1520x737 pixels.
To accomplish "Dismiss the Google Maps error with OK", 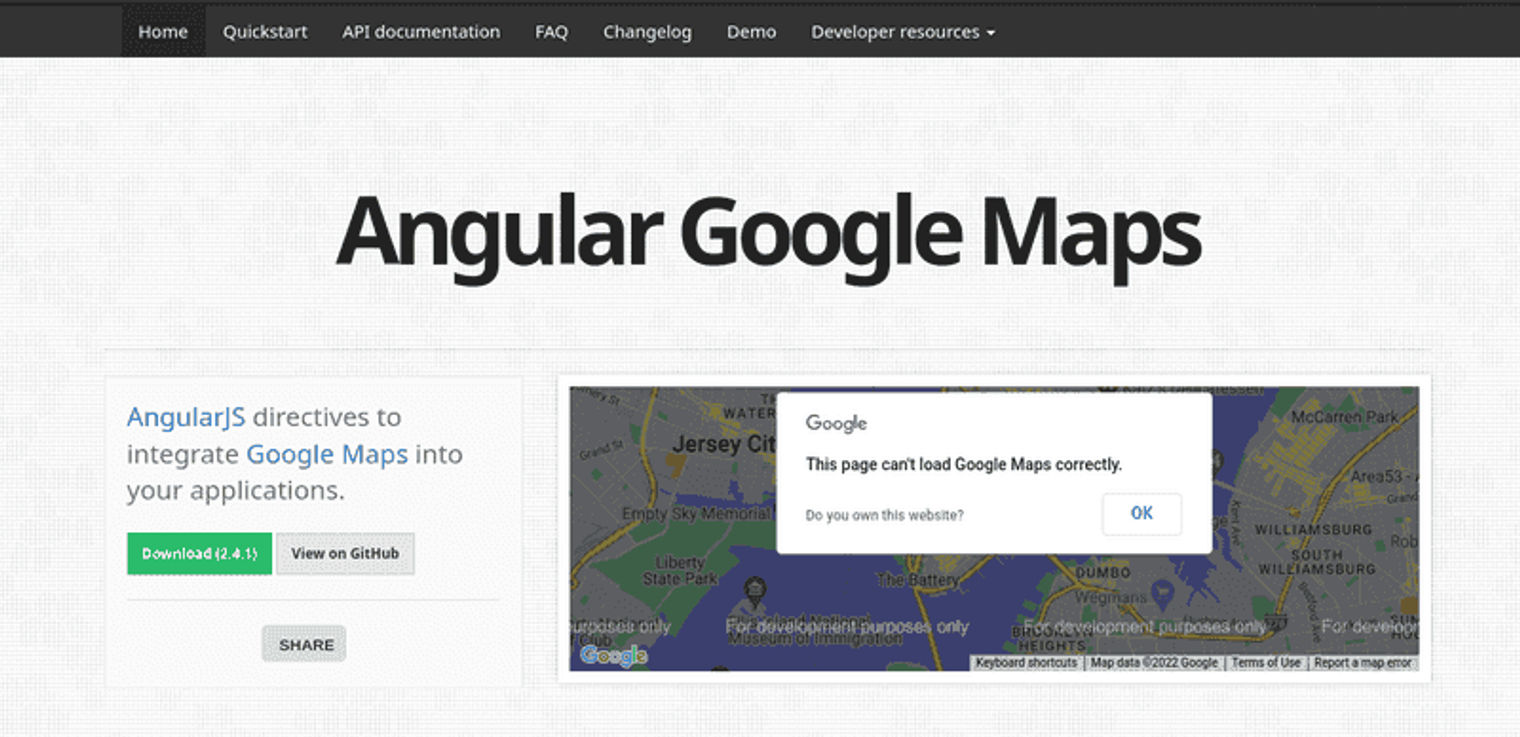I will [x=1142, y=513].
